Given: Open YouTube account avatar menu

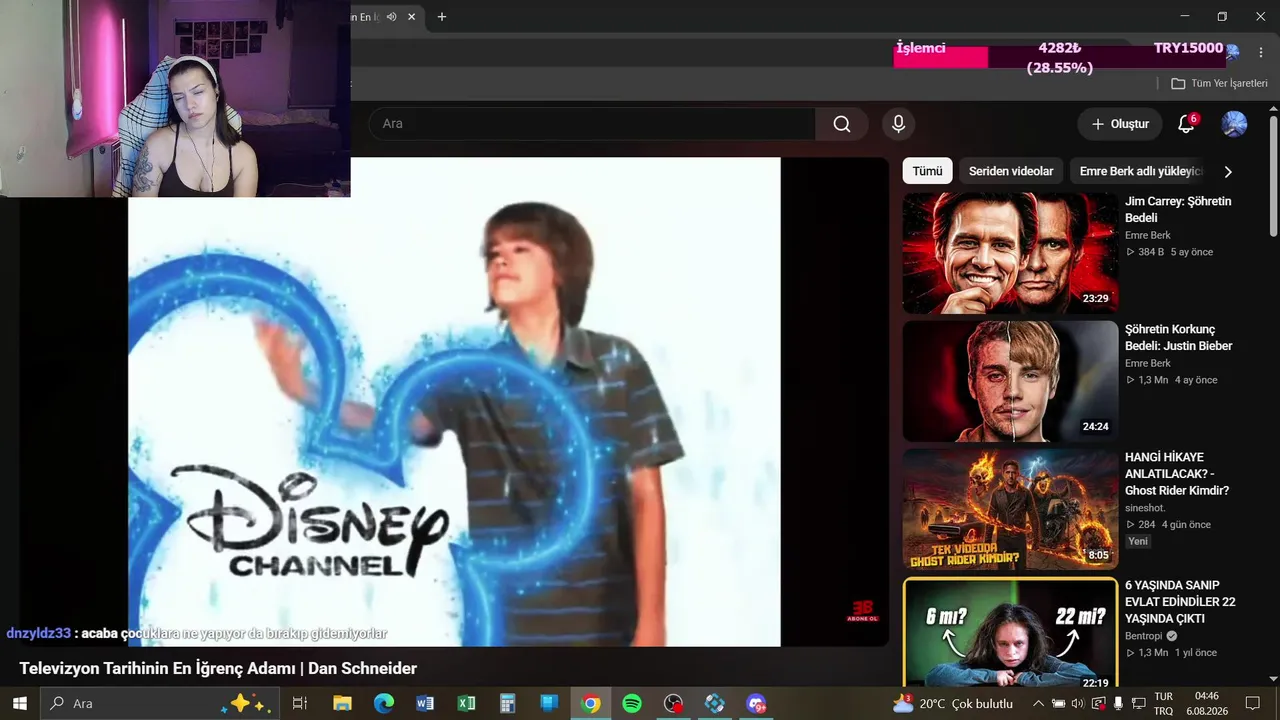Looking at the screenshot, I should click(x=1234, y=124).
